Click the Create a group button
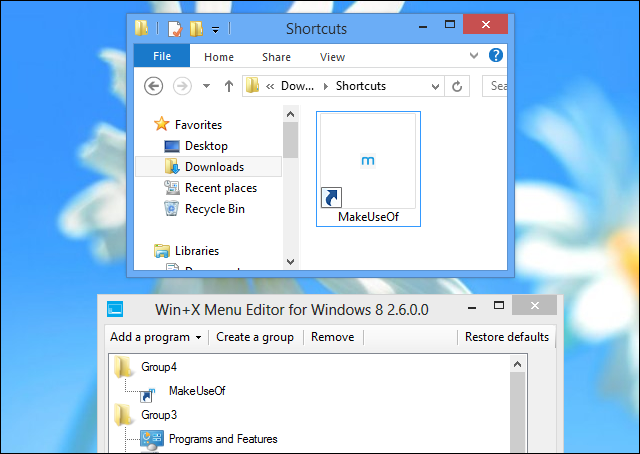640x454 pixels. click(x=255, y=337)
